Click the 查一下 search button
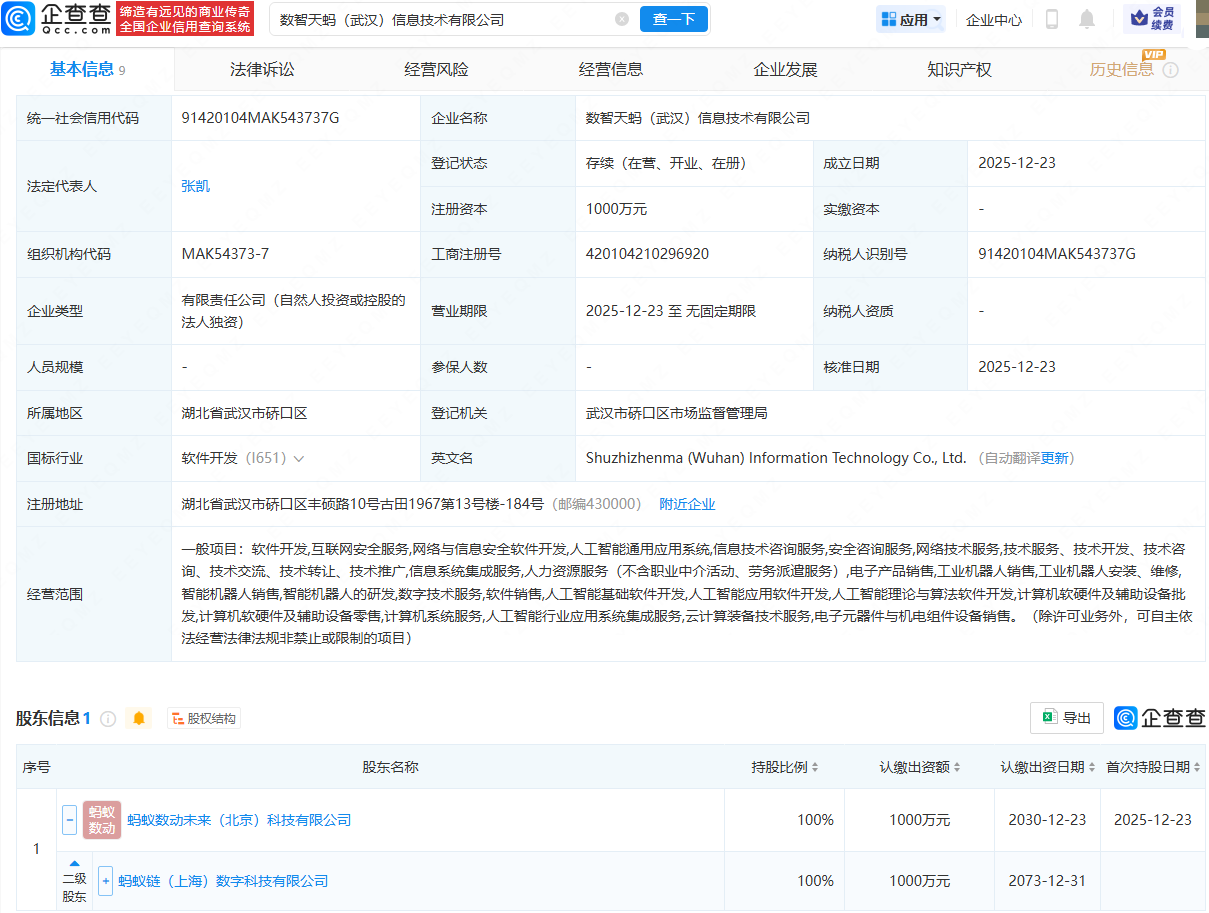The height and width of the screenshot is (913, 1209). 674,19
